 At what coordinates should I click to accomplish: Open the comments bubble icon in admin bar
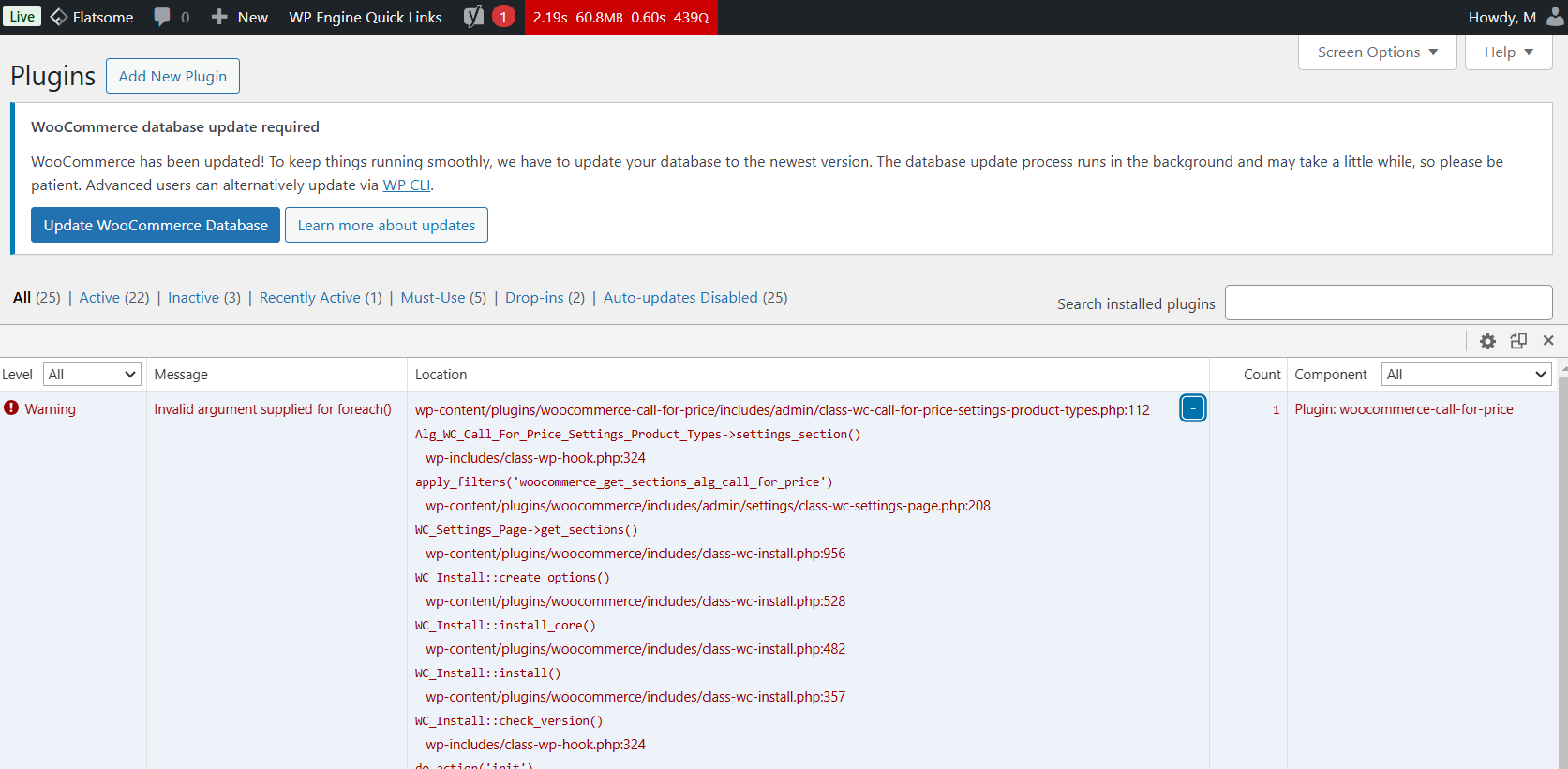[162, 17]
